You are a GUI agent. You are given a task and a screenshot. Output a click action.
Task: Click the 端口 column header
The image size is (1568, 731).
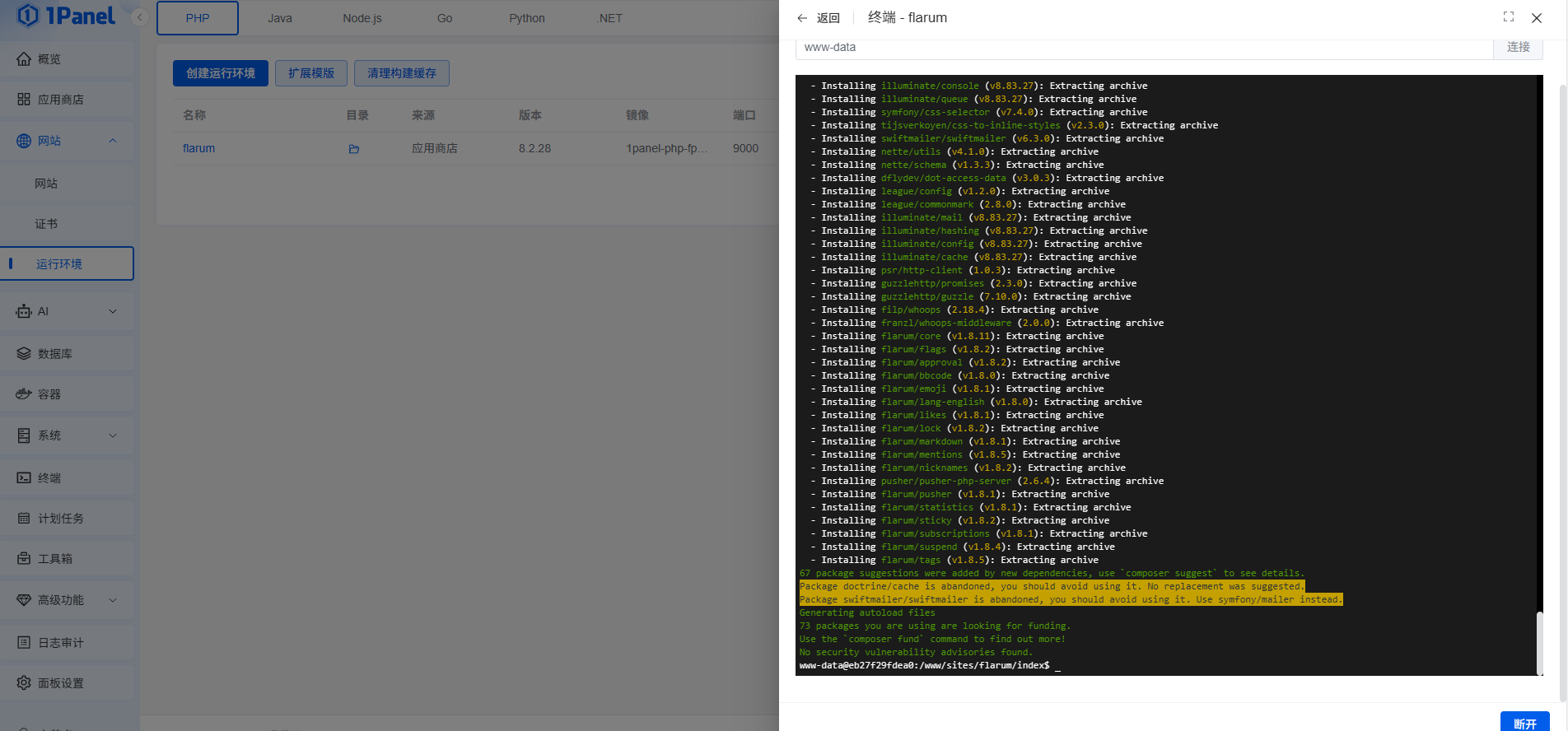[744, 115]
